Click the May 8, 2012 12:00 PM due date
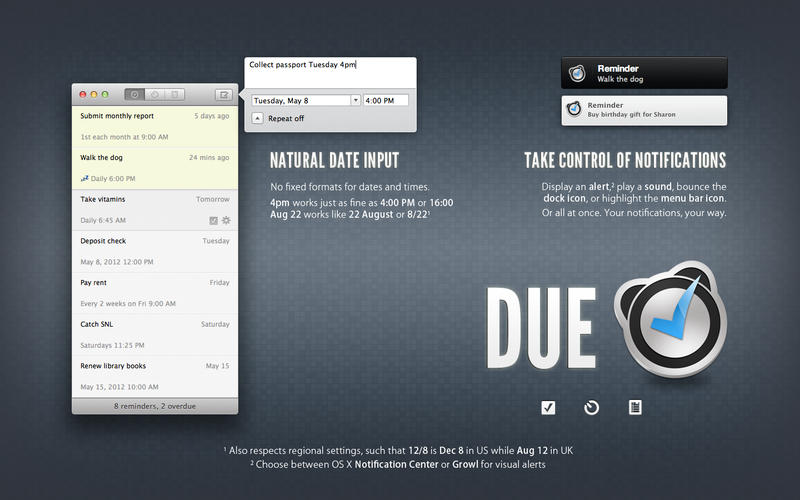The height and width of the screenshot is (500, 800). [x=116, y=262]
